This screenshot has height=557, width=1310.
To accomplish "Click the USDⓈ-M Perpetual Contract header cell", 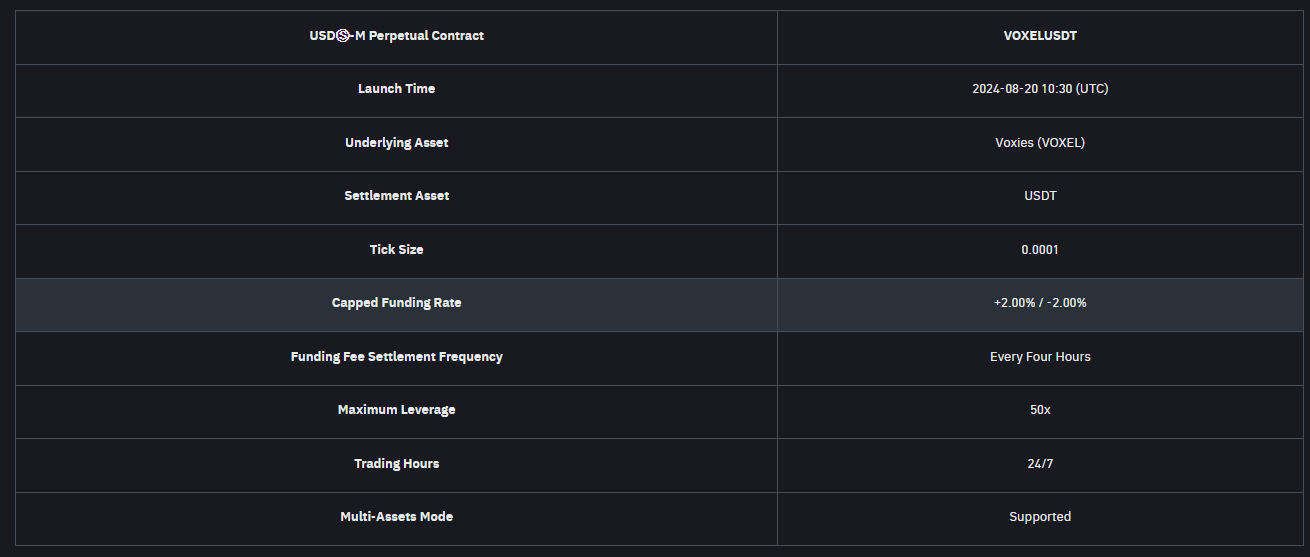I will 396,36.
